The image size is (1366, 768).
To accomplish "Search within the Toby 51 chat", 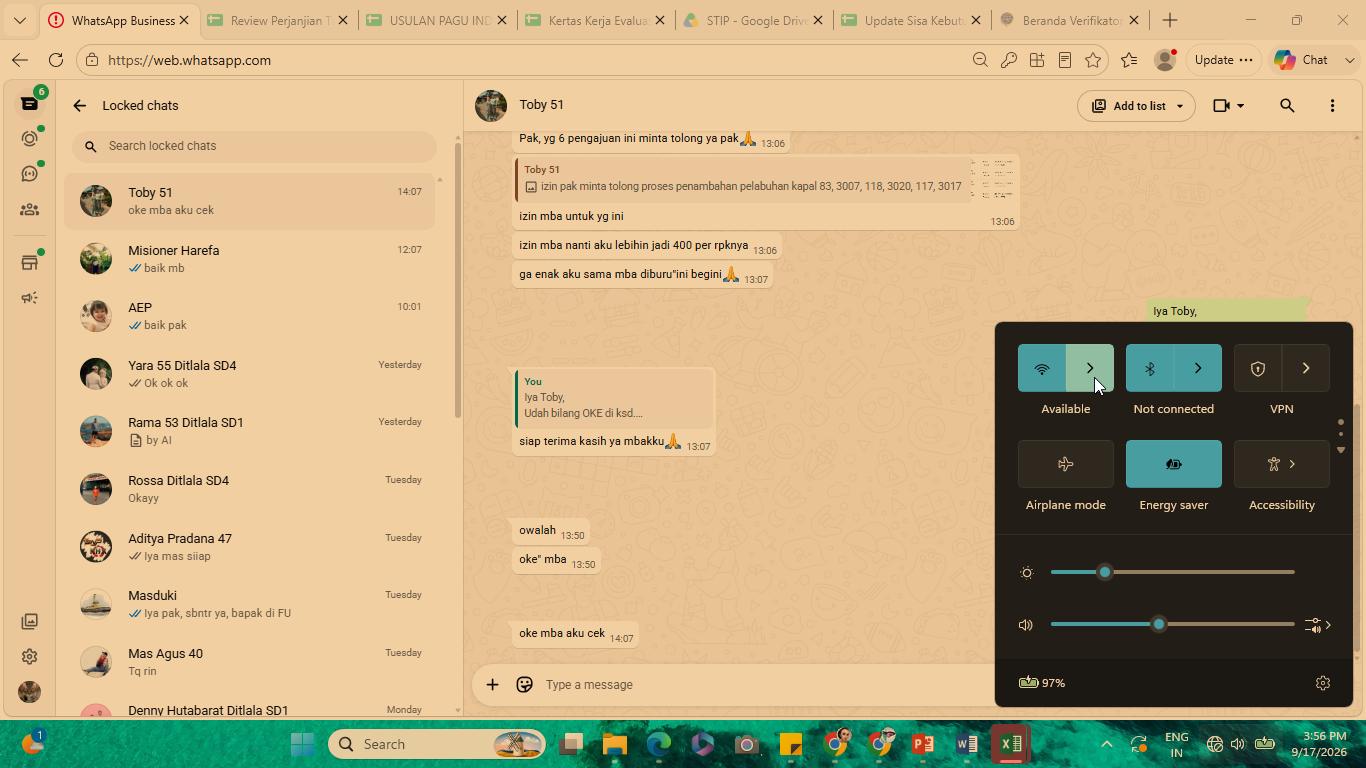I will [1287, 106].
